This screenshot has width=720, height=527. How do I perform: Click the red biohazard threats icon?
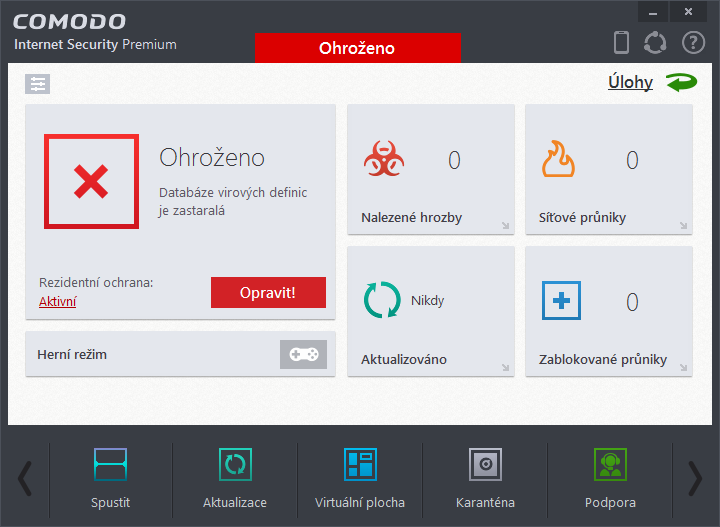pyautogui.click(x=384, y=159)
